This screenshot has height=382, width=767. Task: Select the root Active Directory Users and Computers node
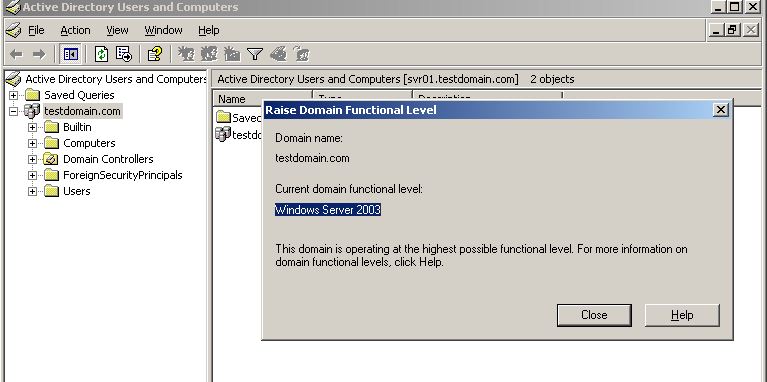(115, 79)
